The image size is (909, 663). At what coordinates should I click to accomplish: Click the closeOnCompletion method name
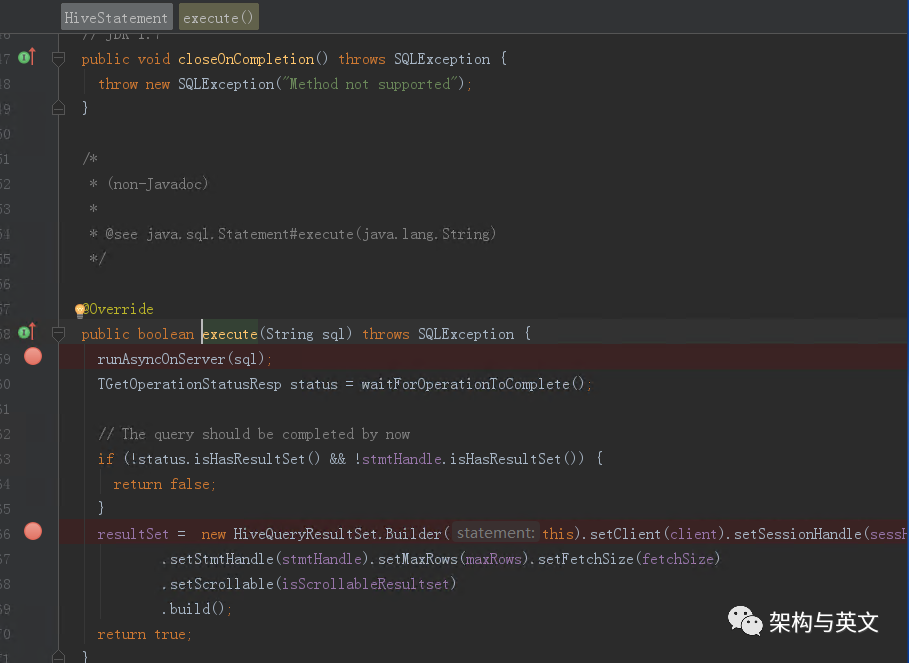click(246, 59)
